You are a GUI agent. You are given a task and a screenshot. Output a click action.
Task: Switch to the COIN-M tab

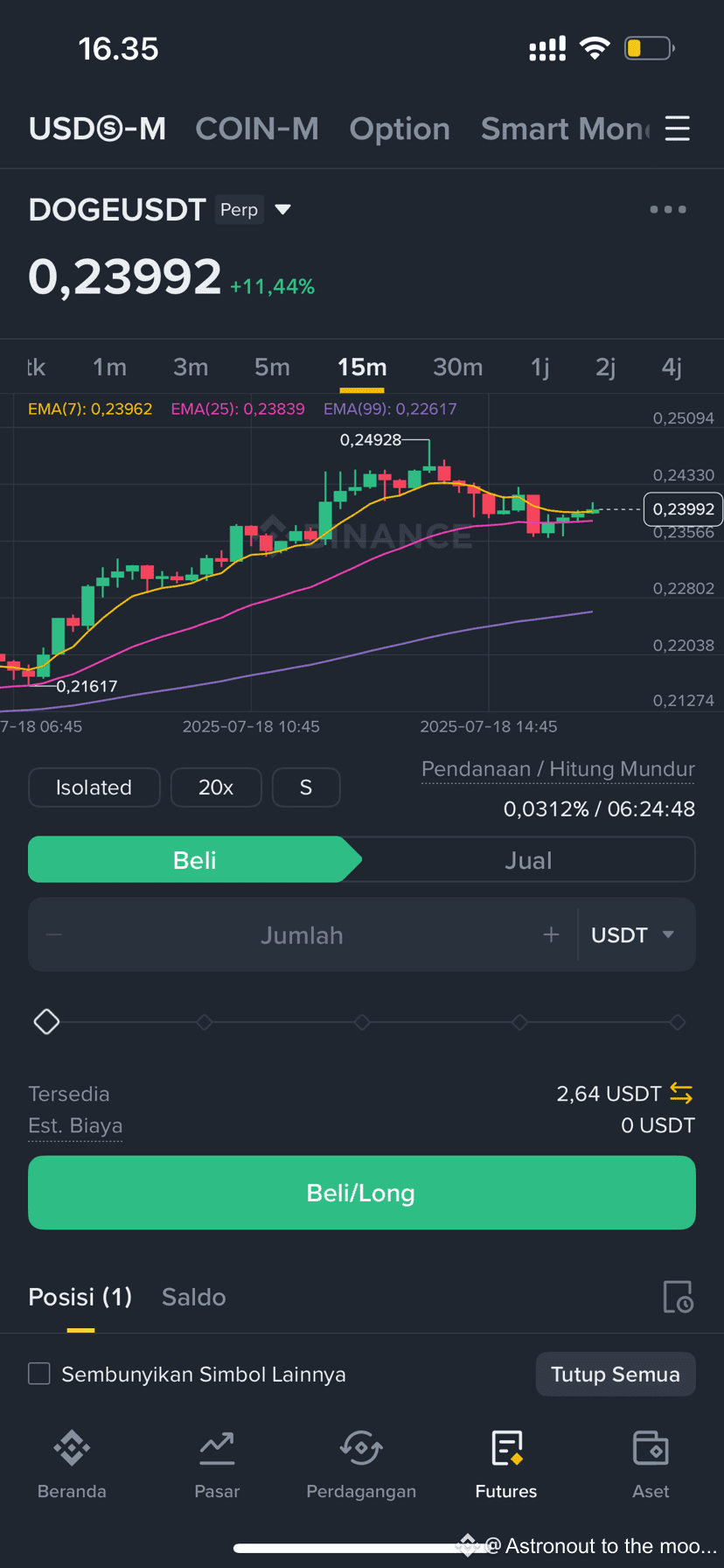(257, 129)
